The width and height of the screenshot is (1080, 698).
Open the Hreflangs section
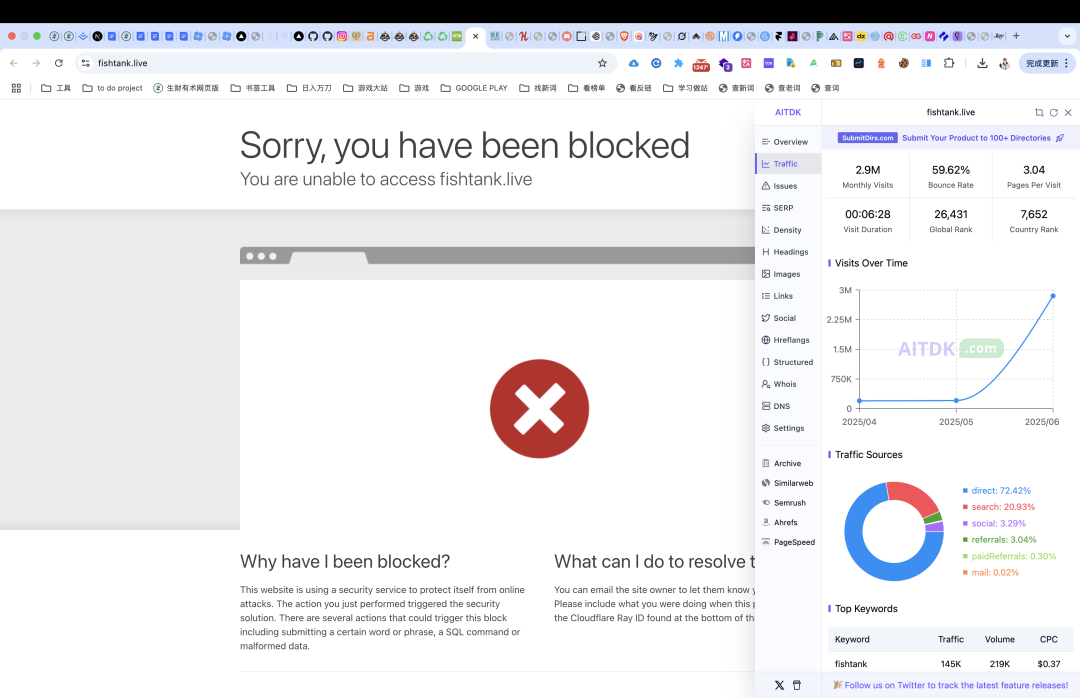tap(785, 340)
